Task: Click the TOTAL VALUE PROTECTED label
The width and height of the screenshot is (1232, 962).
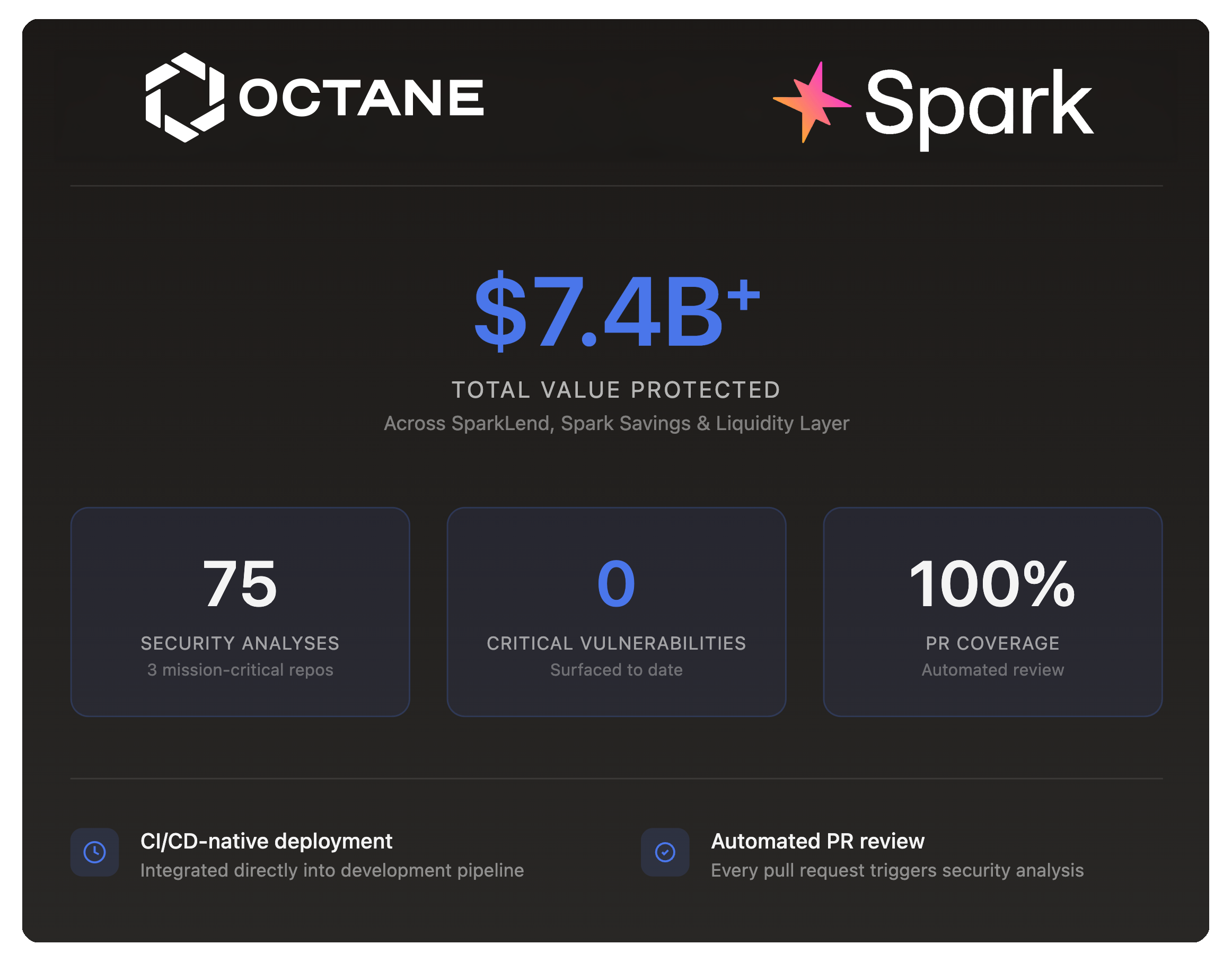Action: click(x=616, y=390)
